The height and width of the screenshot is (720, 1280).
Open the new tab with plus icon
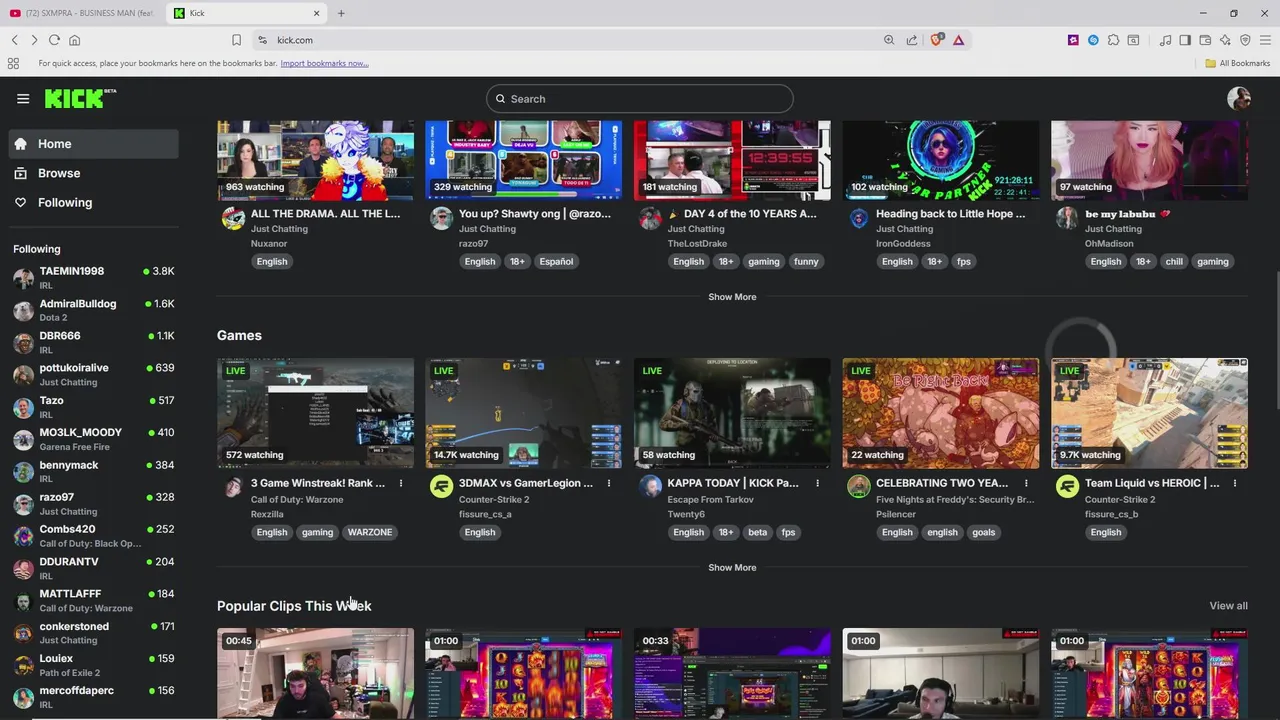[341, 13]
